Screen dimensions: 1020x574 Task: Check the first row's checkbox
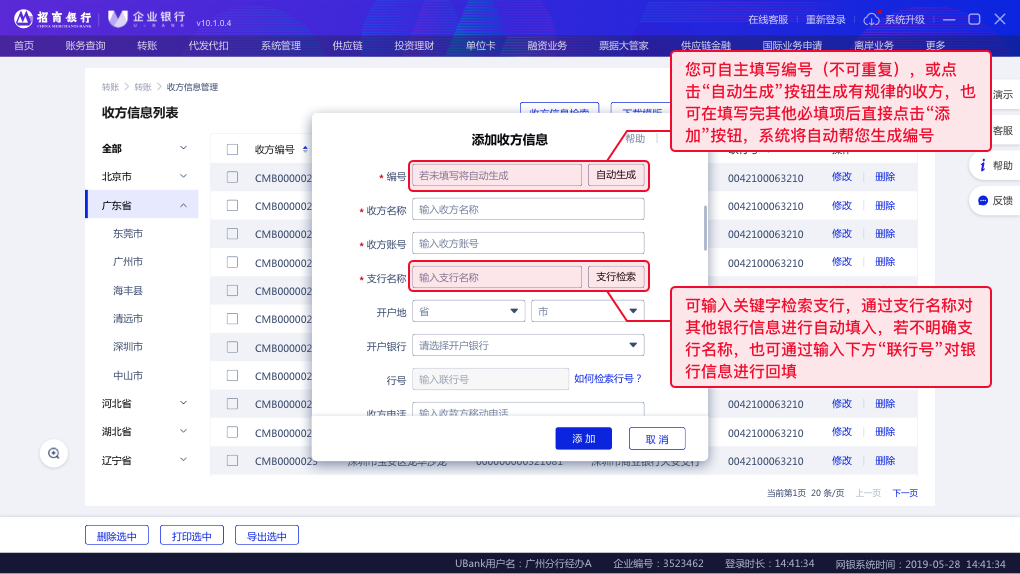pos(232,177)
